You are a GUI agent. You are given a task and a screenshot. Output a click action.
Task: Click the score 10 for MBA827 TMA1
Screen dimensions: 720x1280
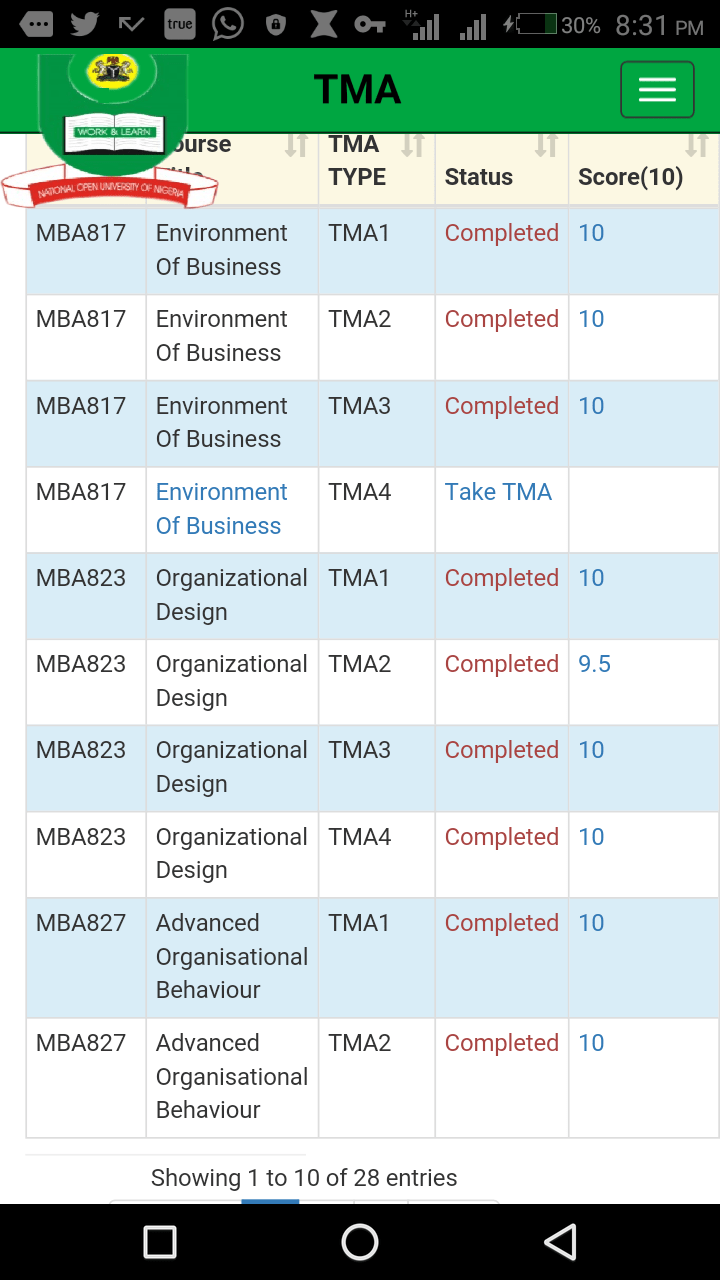click(591, 923)
